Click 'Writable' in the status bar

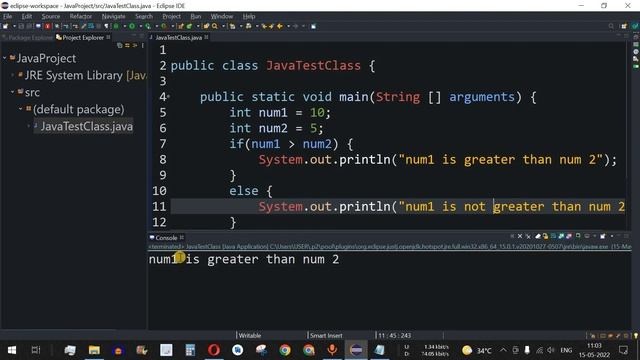coord(249,336)
